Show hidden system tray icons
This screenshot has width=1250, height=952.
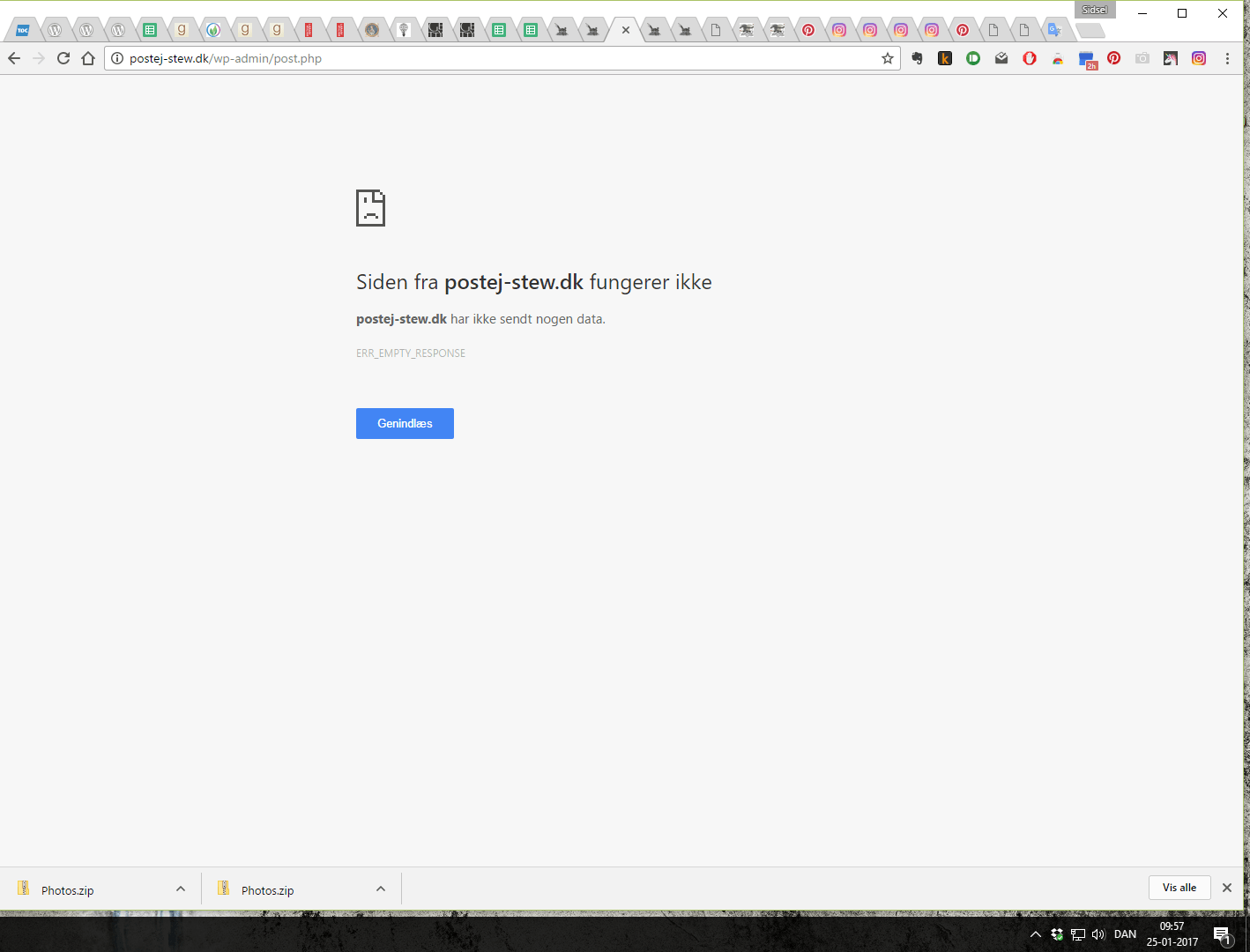(x=1036, y=934)
